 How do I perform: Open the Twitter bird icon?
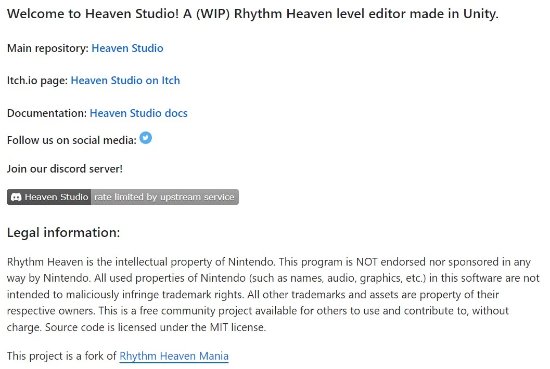click(x=146, y=138)
